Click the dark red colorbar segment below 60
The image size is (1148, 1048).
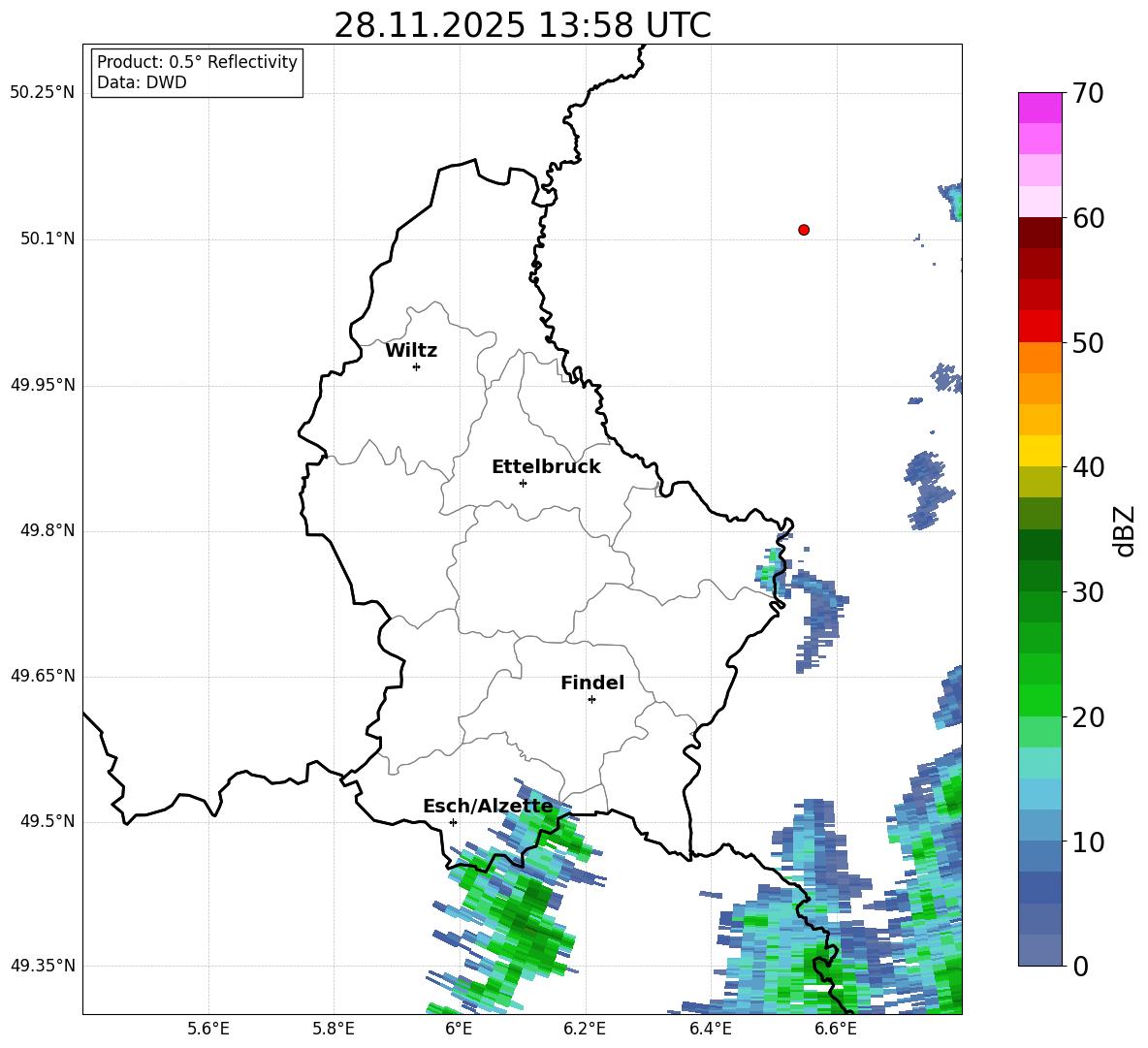click(1039, 233)
